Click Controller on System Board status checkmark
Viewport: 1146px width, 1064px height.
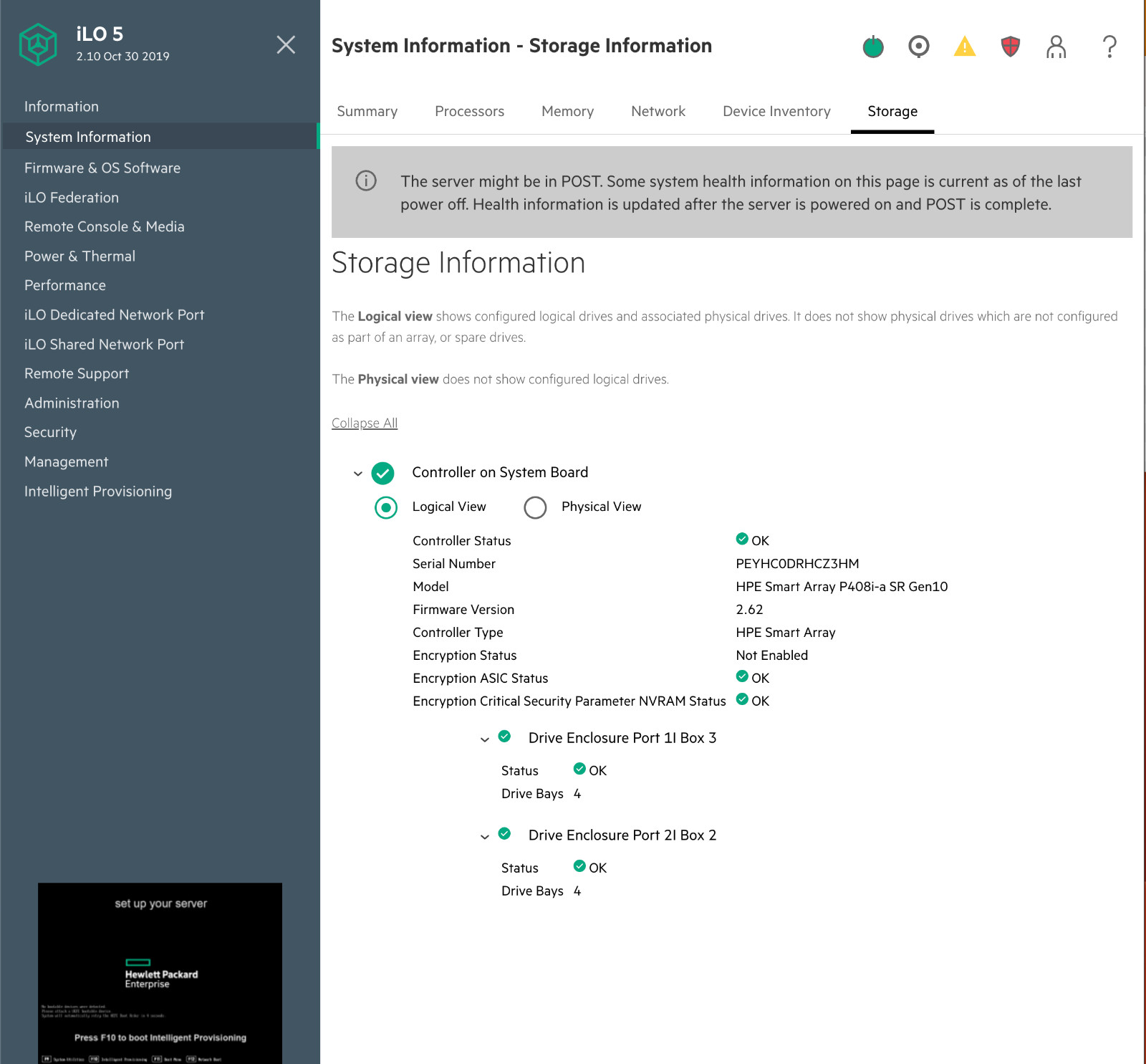click(383, 473)
